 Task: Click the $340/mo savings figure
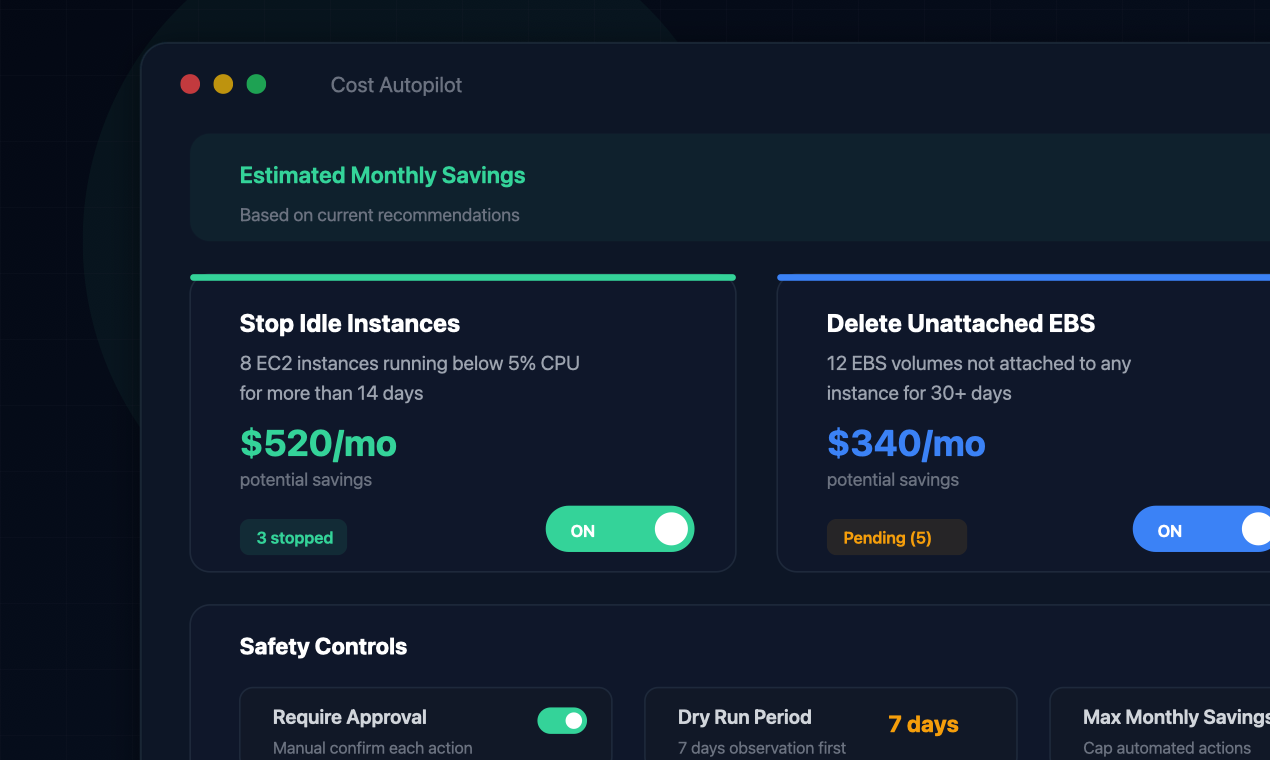[906, 443]
